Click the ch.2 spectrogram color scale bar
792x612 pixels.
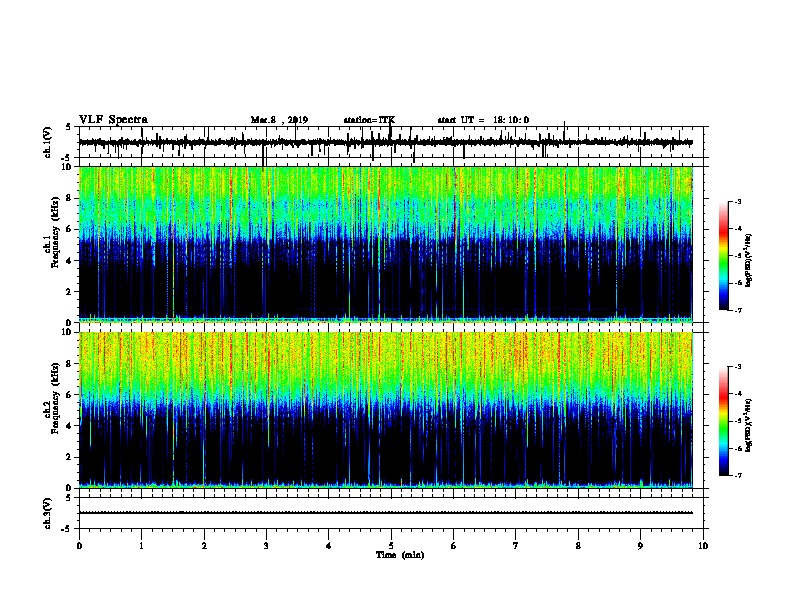723,421
